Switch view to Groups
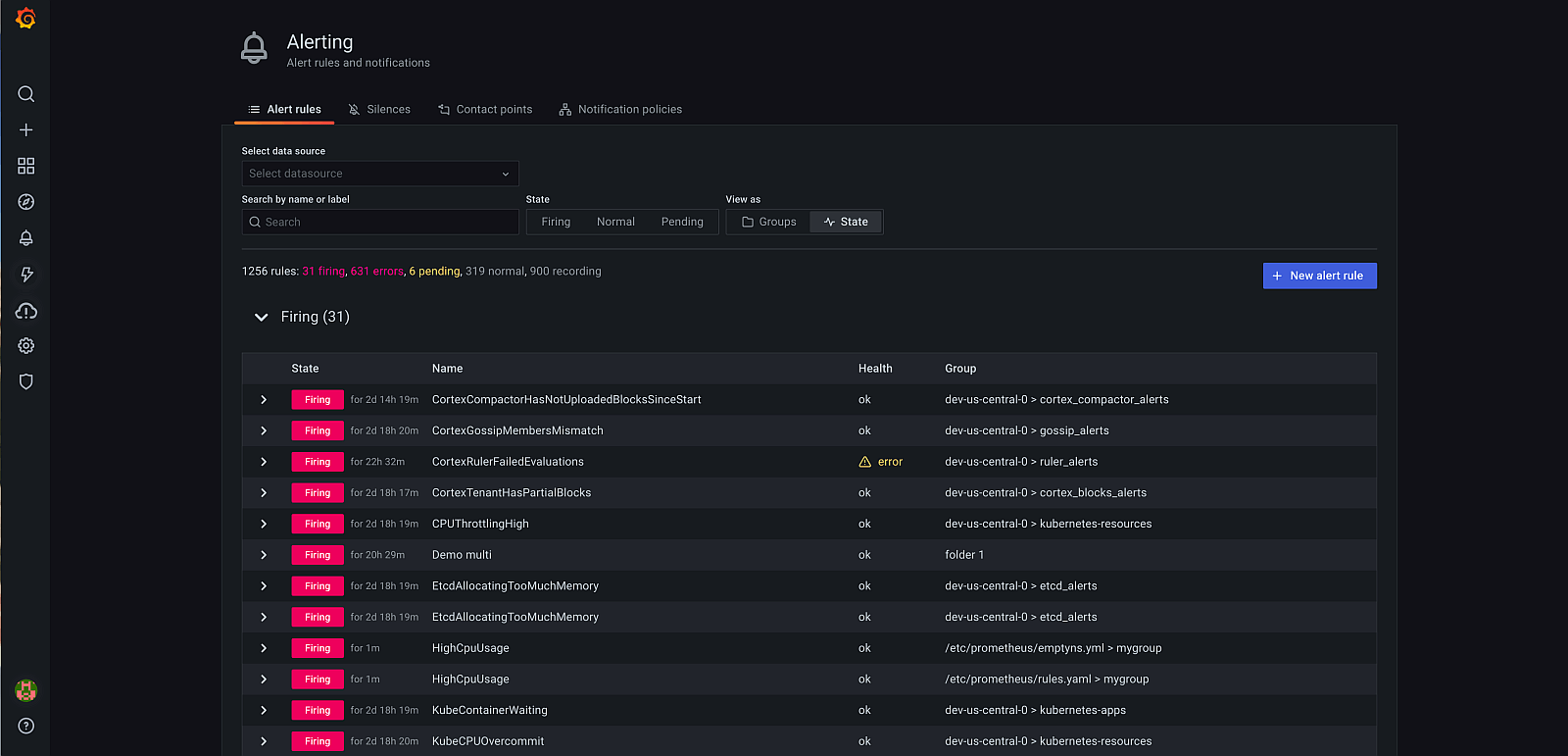This screenshot has width=1568, height=756. (768, 222)
